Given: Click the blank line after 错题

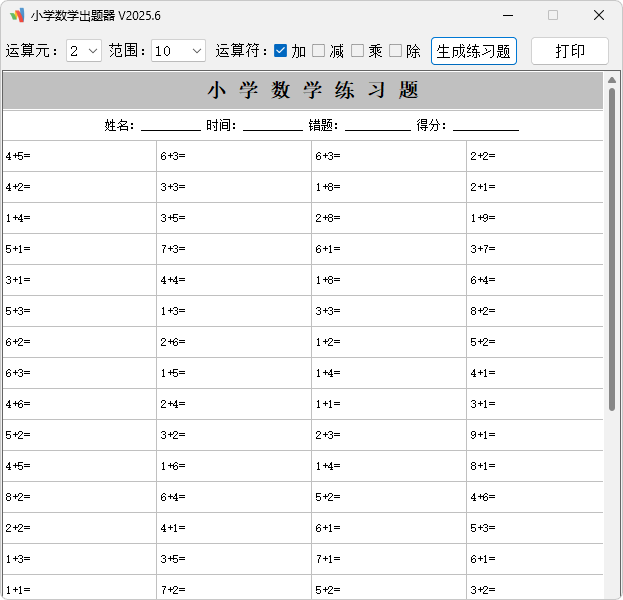Looking at the screenshot, I should tap(378, 126).
